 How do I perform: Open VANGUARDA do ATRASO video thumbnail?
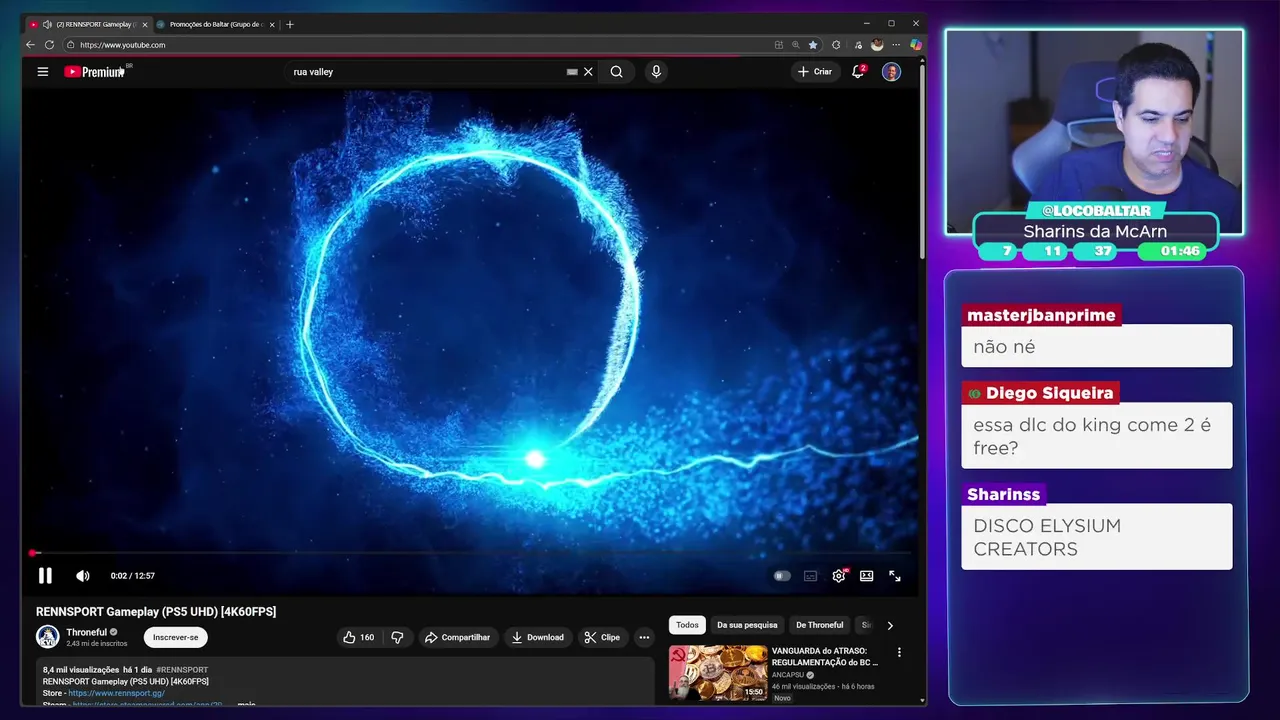[718, 672]
